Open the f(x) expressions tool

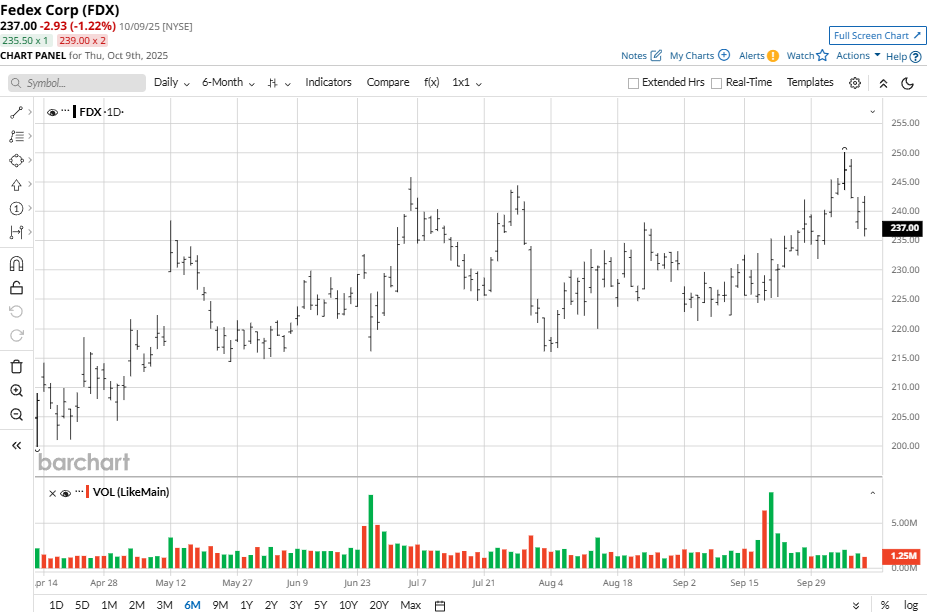click(431, 82)
